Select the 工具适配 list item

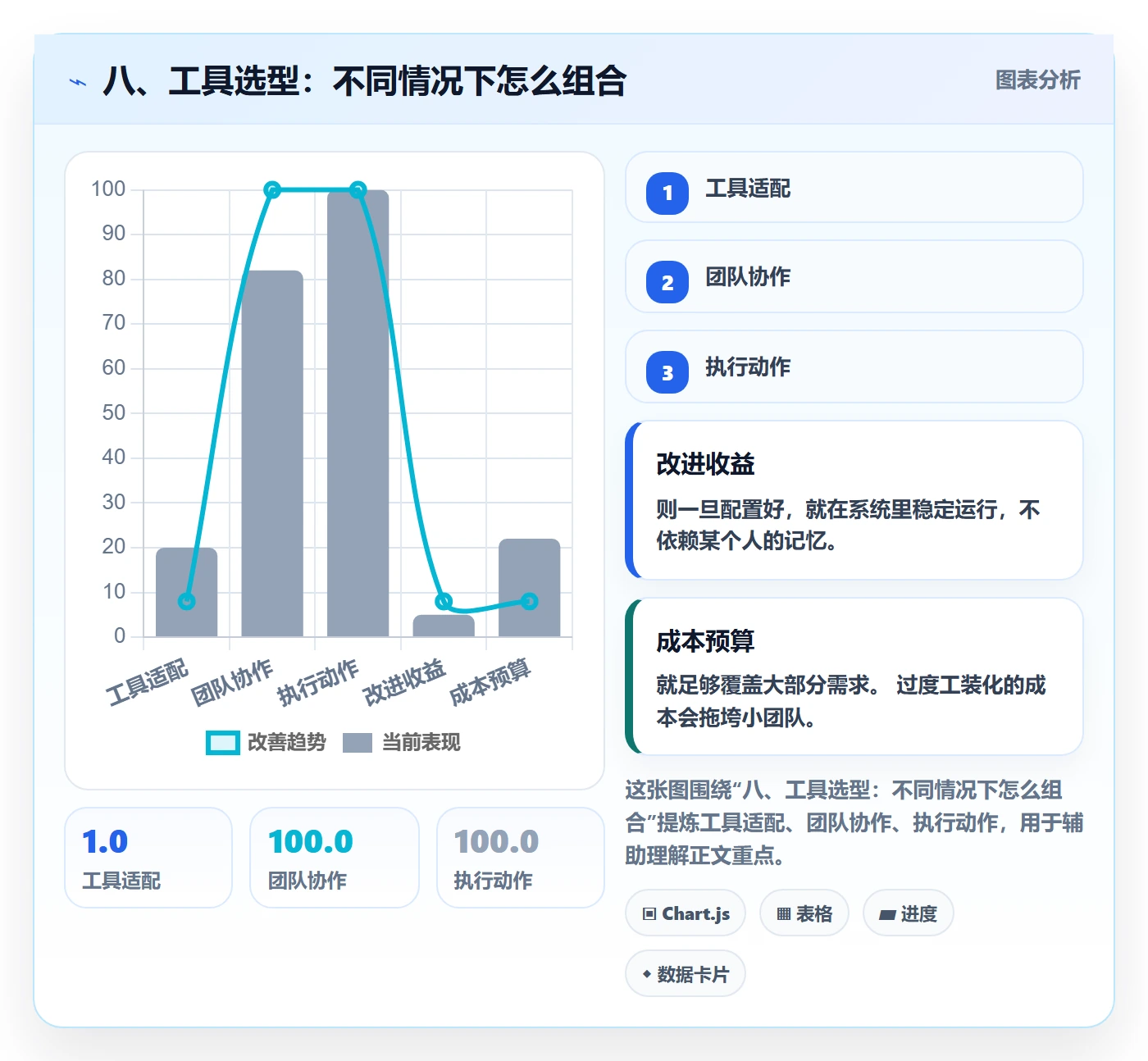[854, 187]
